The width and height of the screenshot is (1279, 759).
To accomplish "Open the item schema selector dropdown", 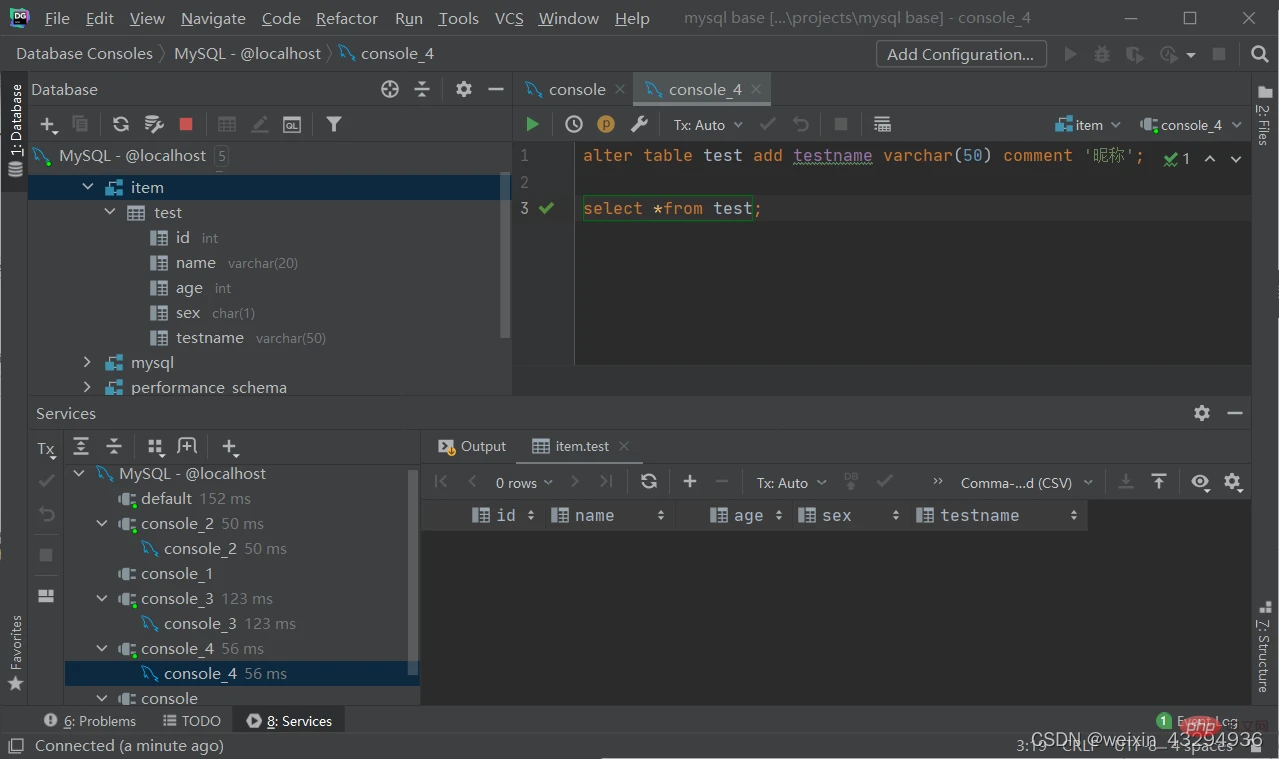I will 1088,125.
